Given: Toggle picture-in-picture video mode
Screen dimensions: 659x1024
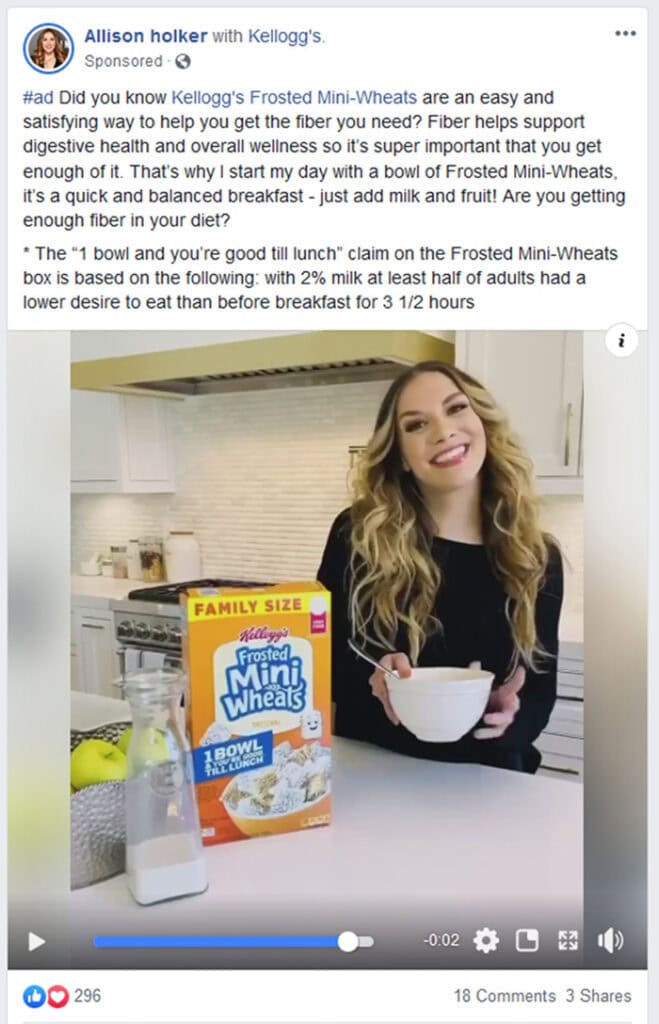Looking at the screenshot, I should (526, 940).
